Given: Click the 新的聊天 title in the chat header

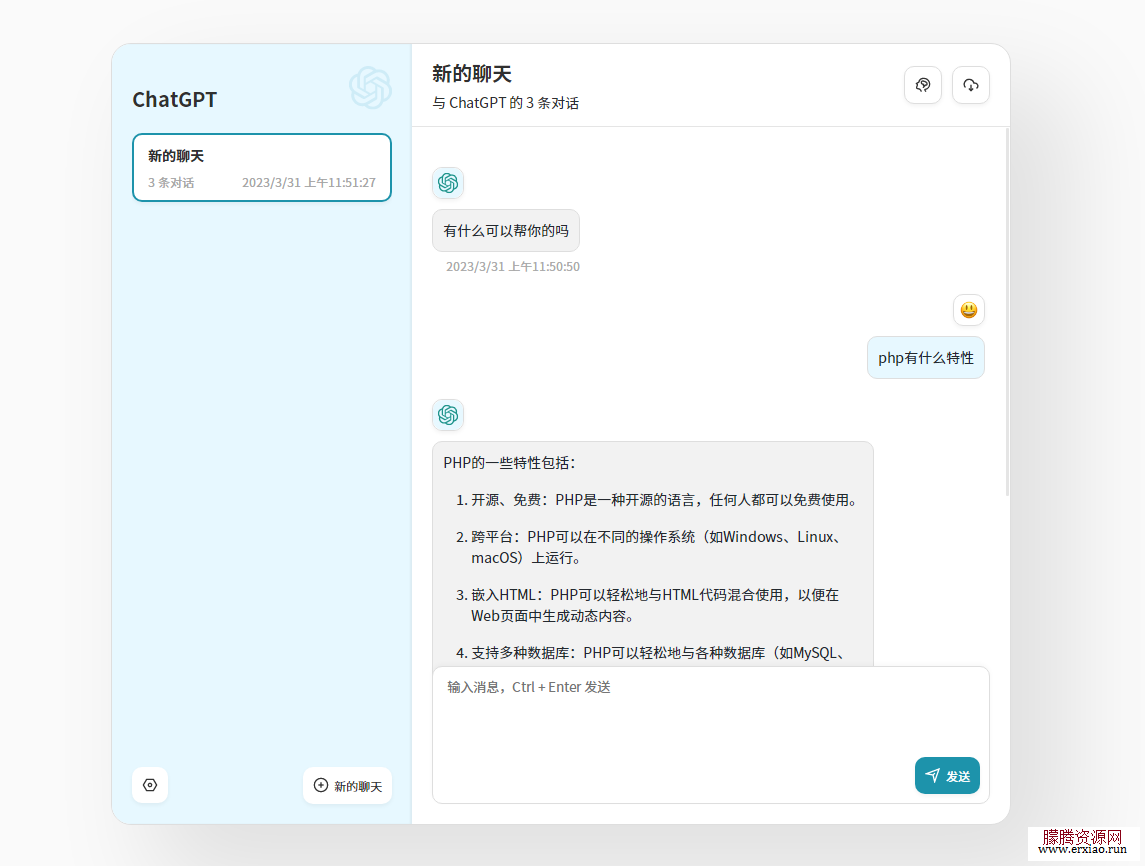Looking at the screenshot, I should [x=472, y=74].
